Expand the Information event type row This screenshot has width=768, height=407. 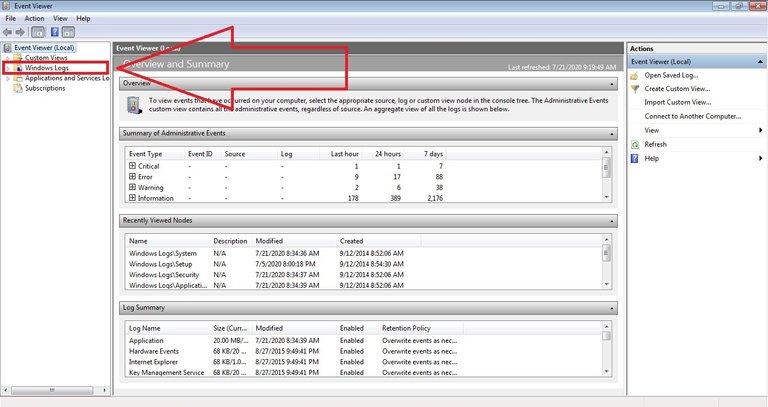click(x=132, y=198)
